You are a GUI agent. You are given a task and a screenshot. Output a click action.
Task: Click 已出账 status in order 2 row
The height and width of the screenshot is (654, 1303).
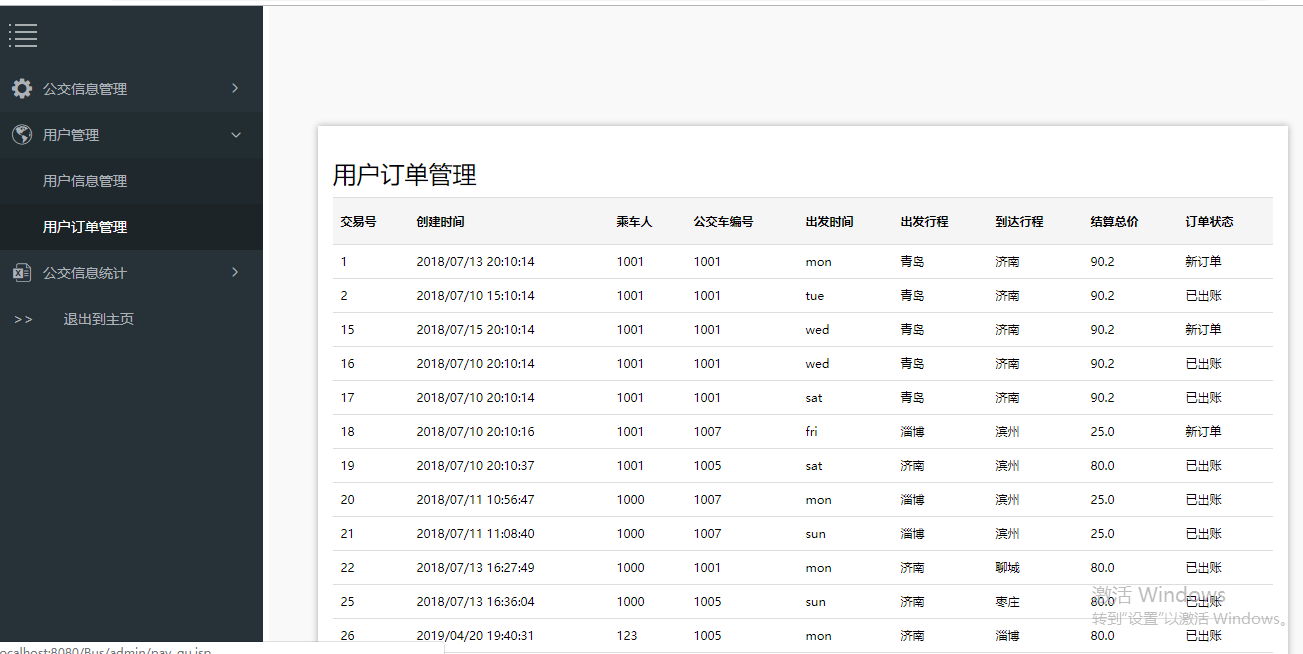point(1203,296)
